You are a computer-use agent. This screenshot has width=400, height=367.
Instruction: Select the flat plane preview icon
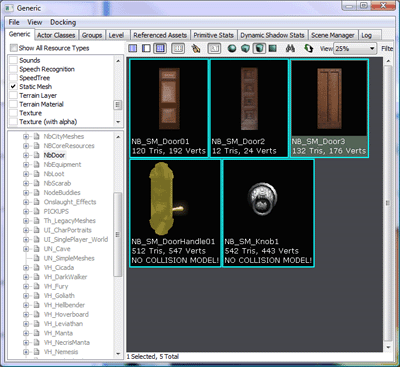pyautogui.click(x=273, y=49)
